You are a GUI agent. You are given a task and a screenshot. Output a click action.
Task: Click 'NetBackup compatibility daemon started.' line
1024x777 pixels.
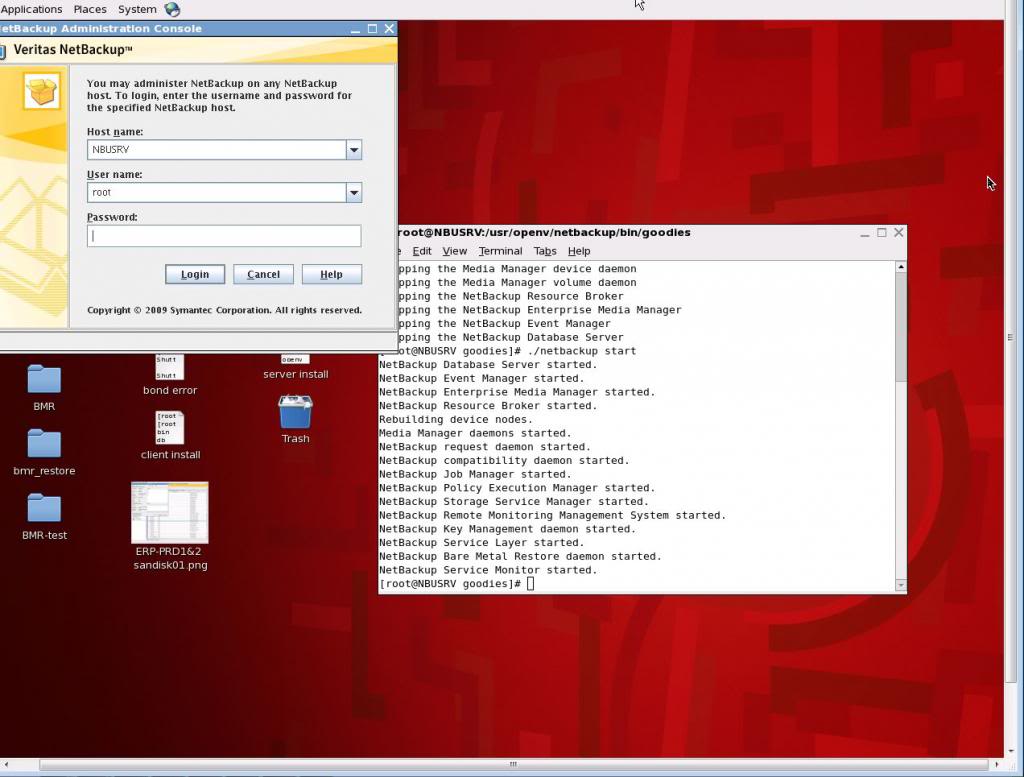click(x=504, y=461)
